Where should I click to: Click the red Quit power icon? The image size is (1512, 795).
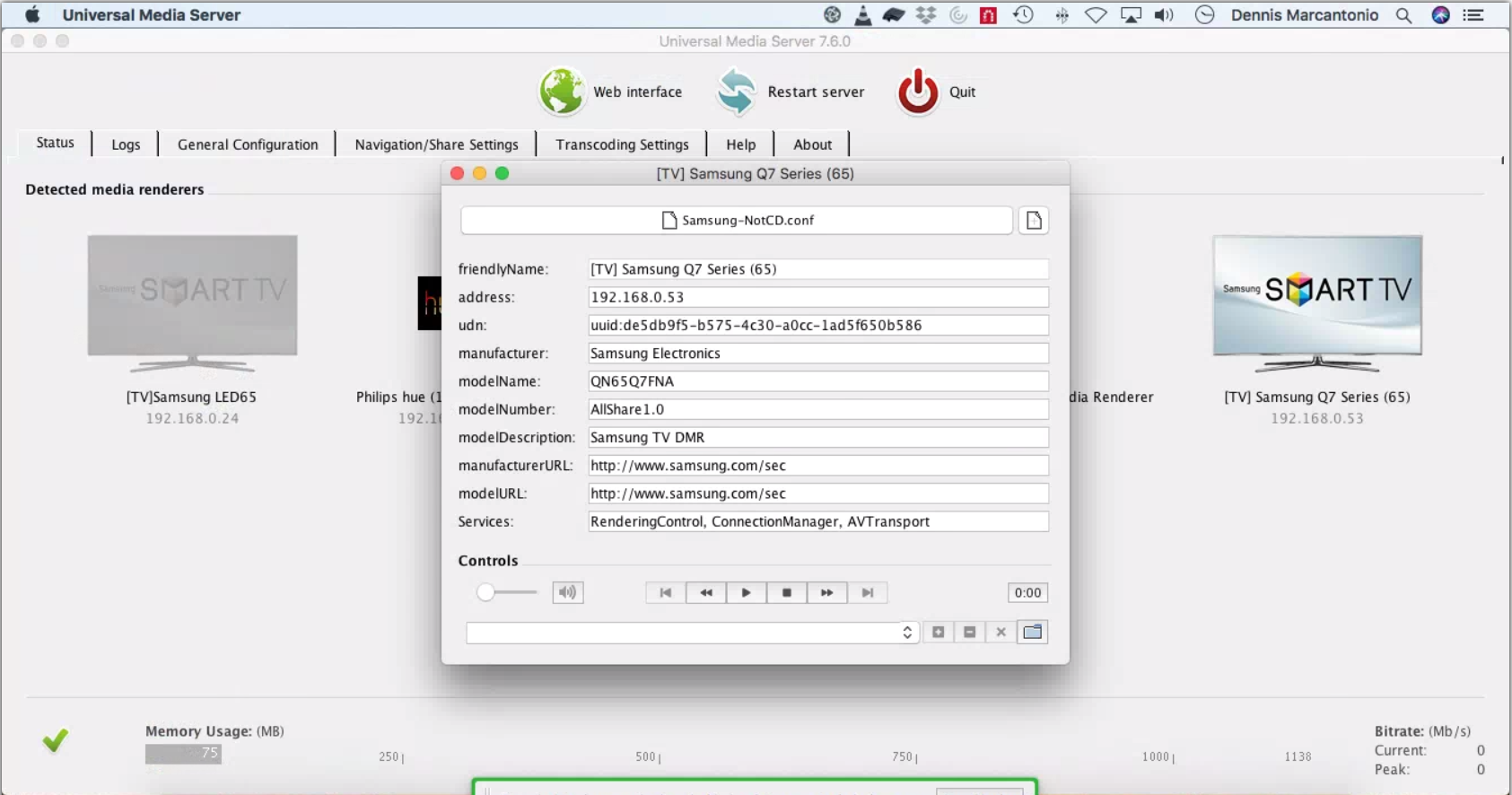click(x=918, y=92)
